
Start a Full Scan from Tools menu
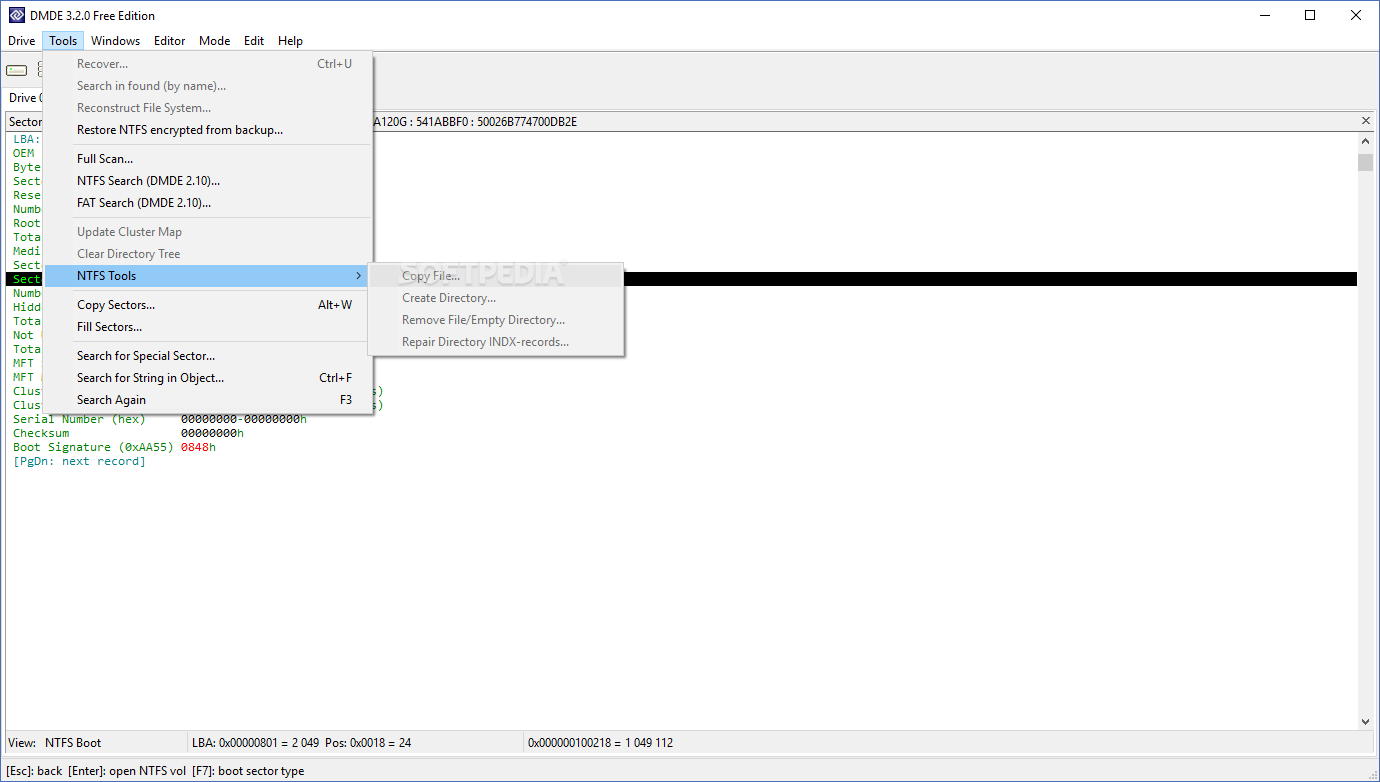coord(208,159)
